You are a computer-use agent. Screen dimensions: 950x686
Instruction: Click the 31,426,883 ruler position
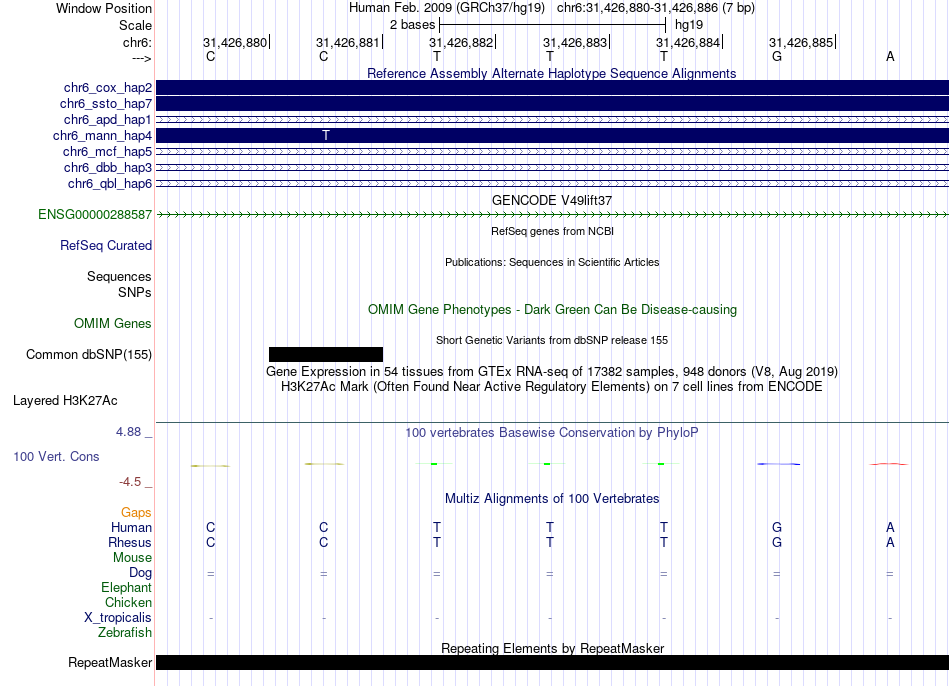coord(575,42)
